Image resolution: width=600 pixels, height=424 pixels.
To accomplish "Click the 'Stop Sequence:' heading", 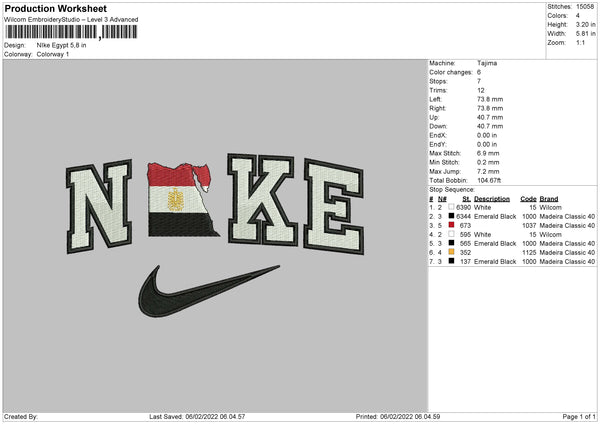I will [452, 189].
